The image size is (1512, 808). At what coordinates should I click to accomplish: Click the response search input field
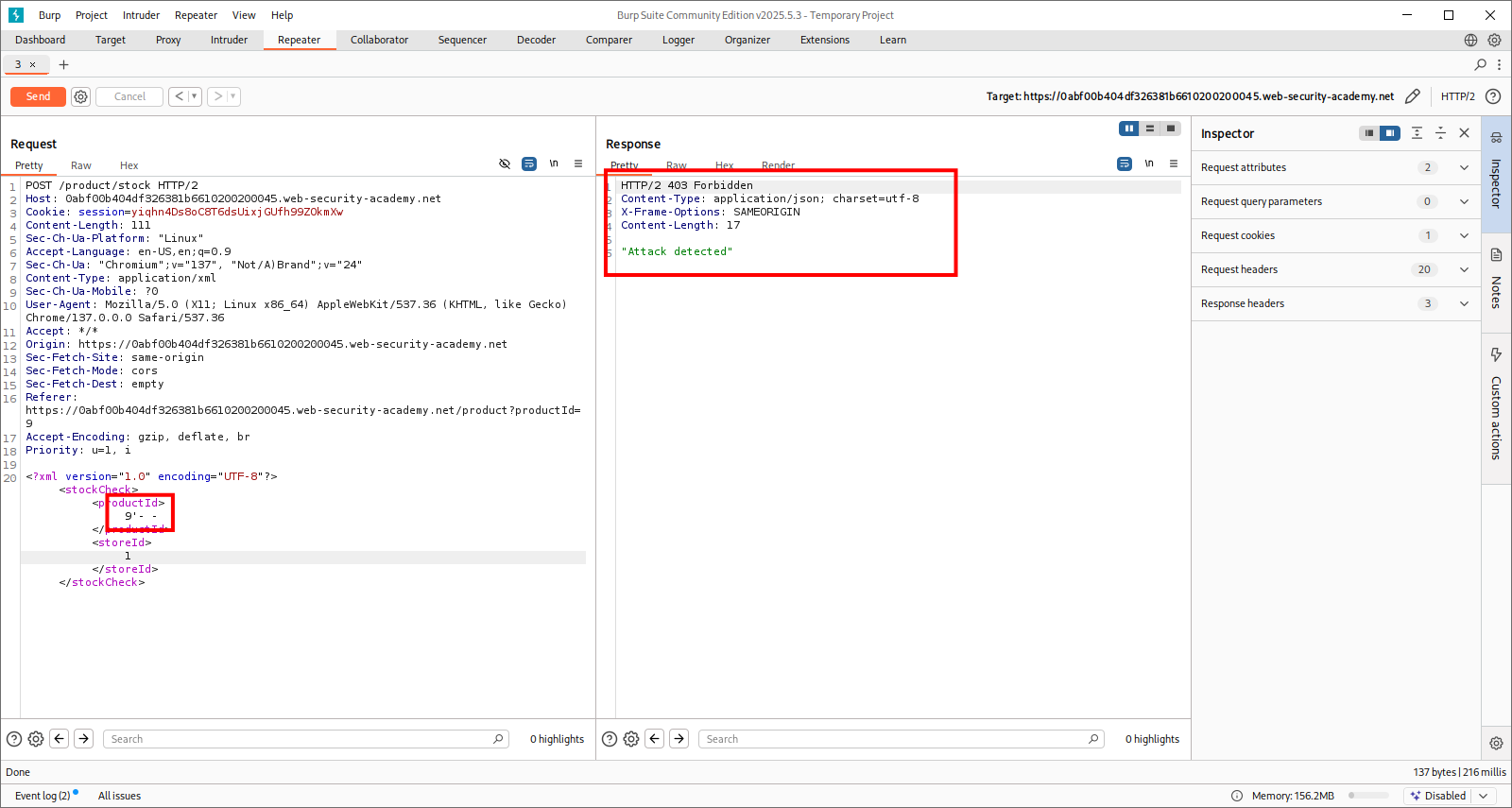(902, 739)
